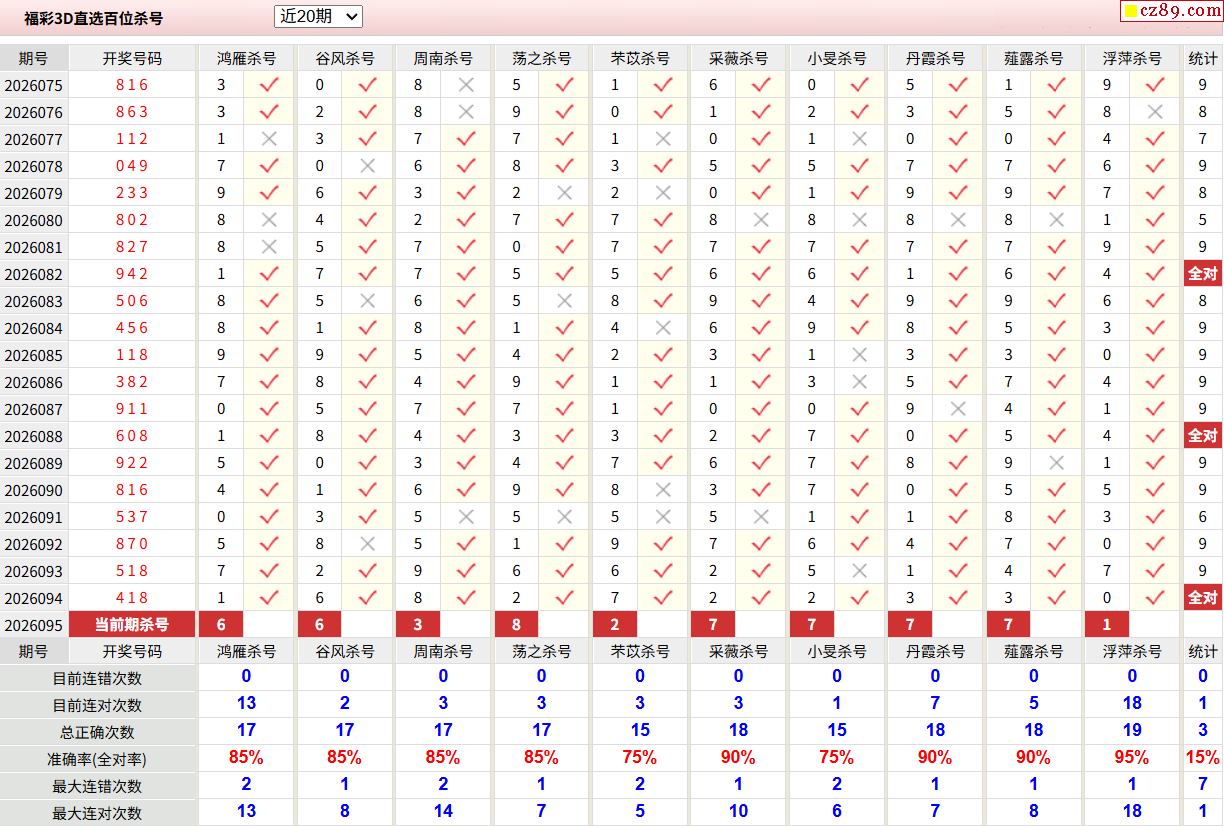The height and width of the screenshot is (826, 1224).
Task: Click the 全对 badge in row 2026082
Action: [1203, 274]
